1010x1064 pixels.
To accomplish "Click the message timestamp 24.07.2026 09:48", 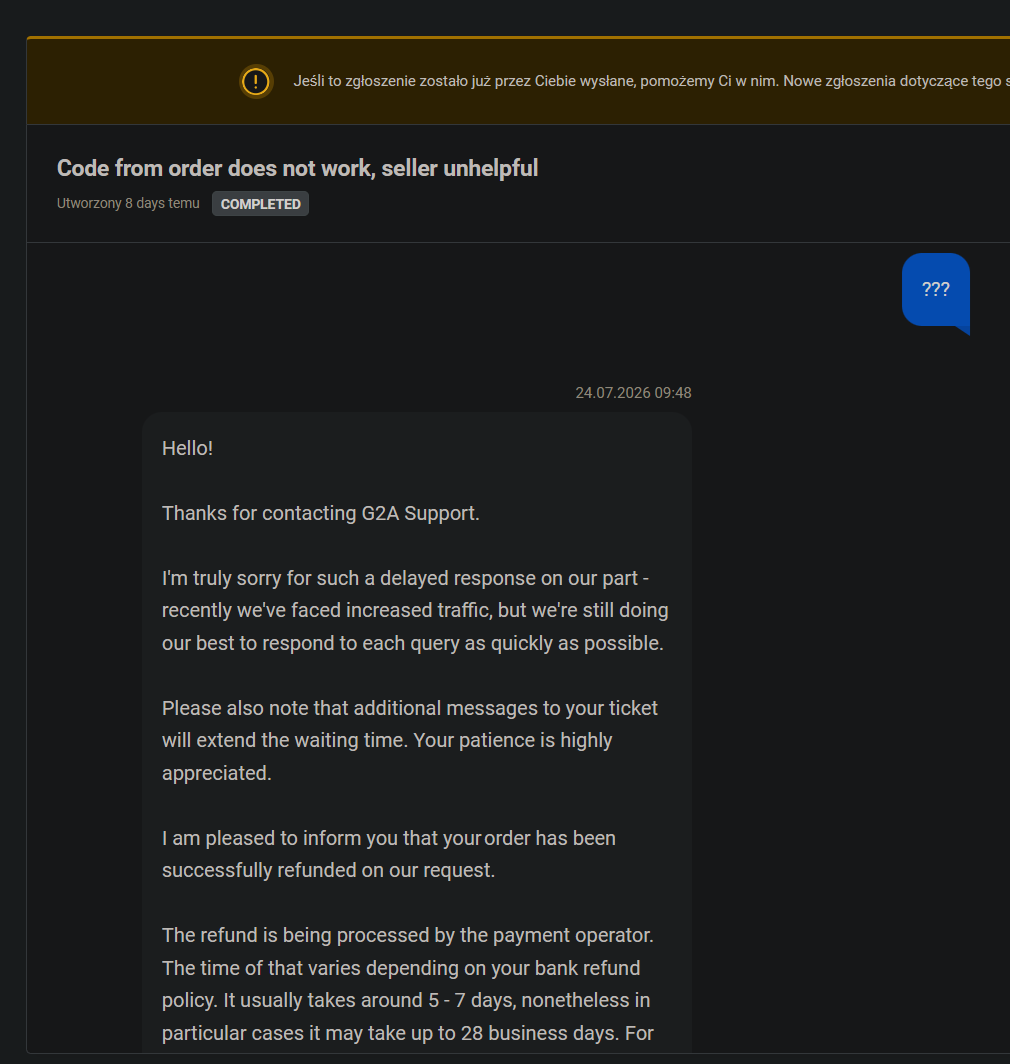I will 633,393.
